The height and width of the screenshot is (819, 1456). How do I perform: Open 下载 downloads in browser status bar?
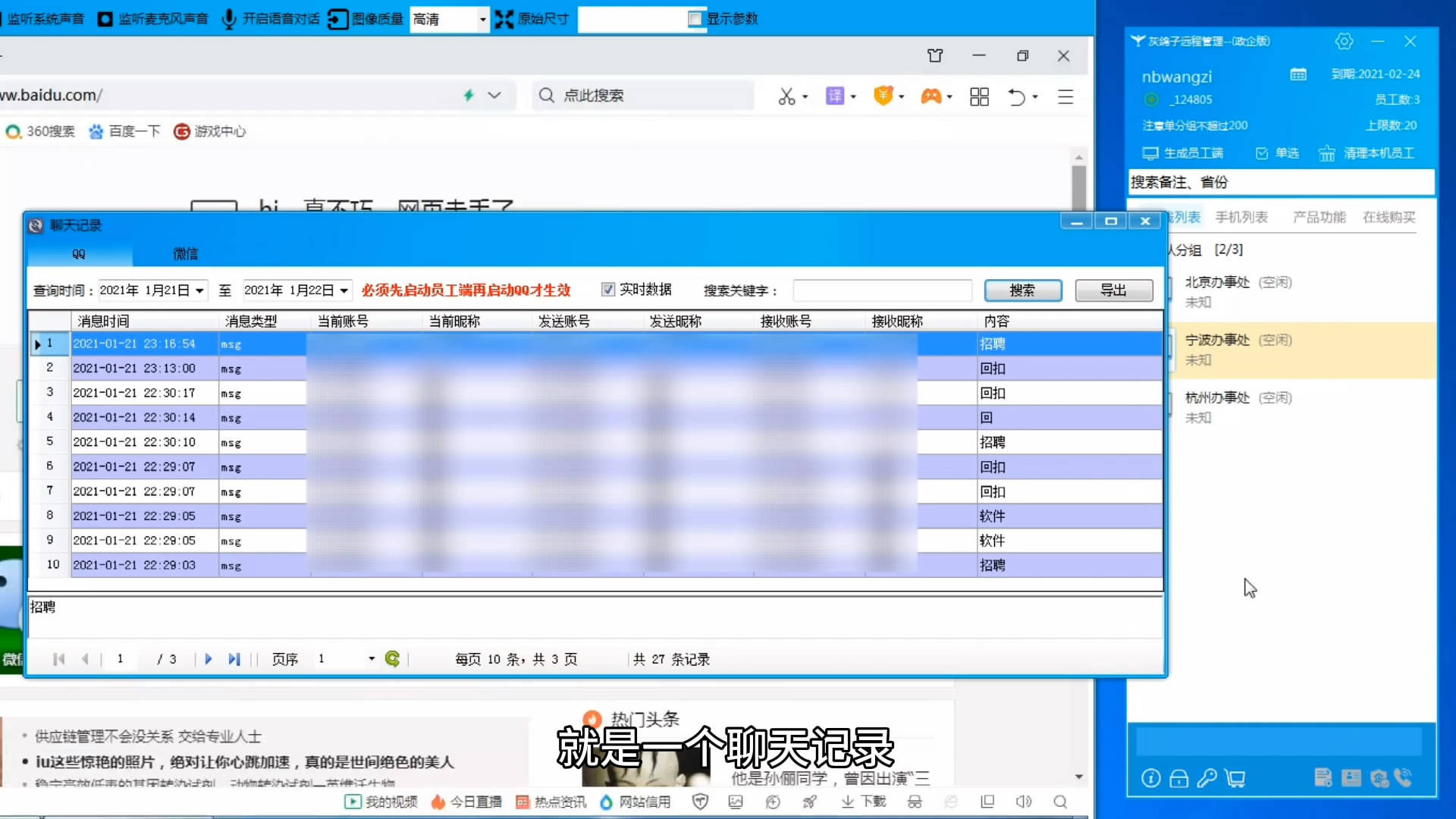863,802
